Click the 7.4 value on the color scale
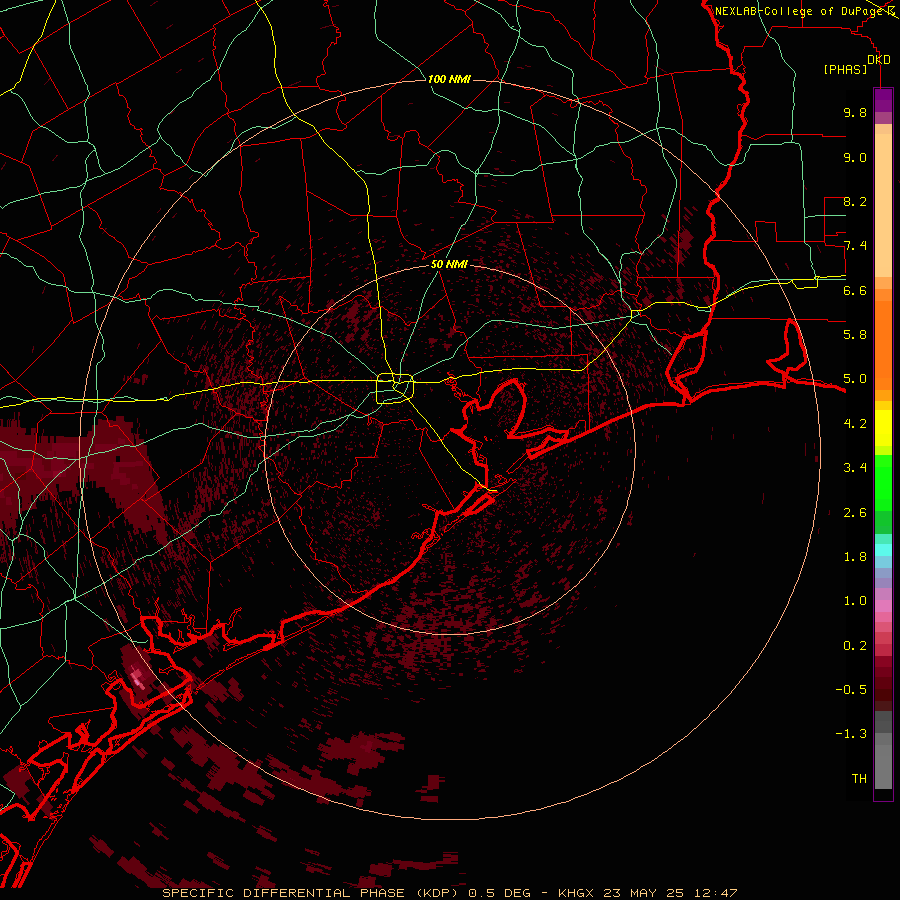This screenshot has height=900, width=900. (x=855, y=246)
